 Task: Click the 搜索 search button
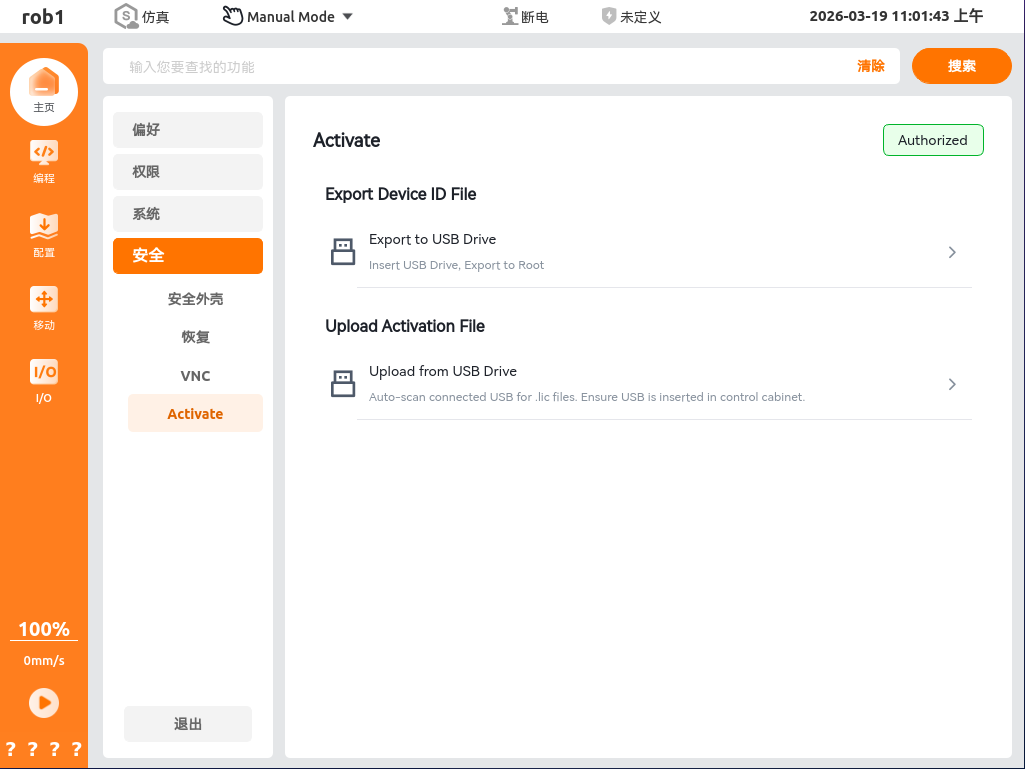[x=961, y=66]
